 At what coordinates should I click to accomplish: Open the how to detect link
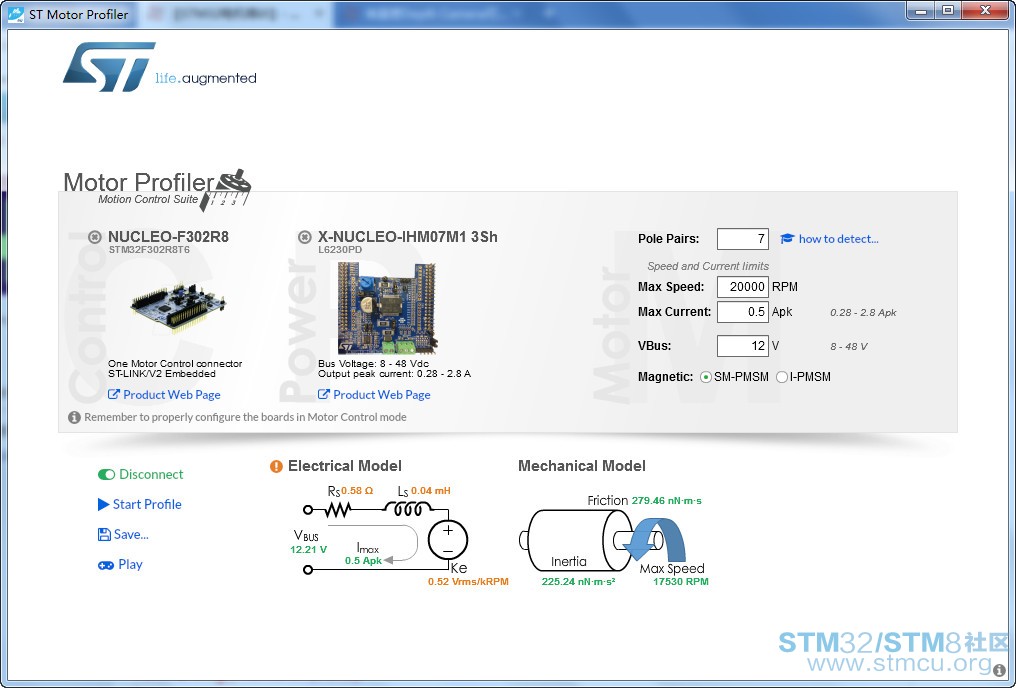click(x=838, y=238)
